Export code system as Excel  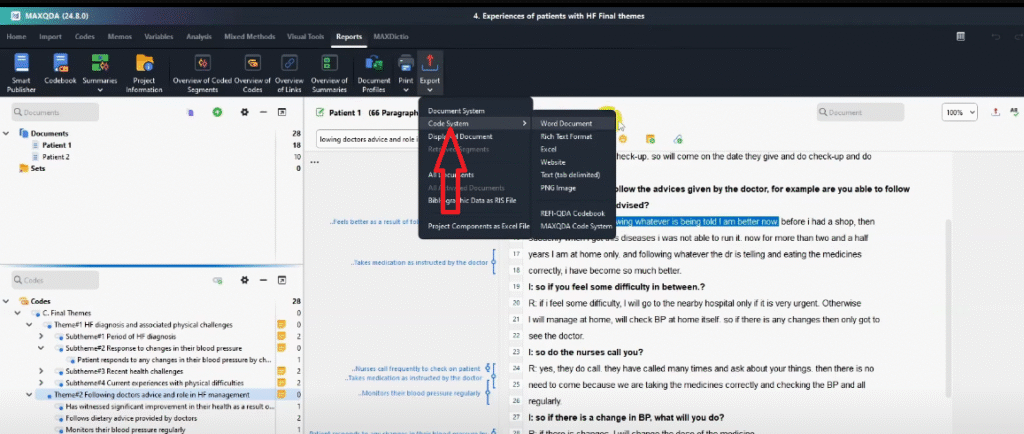[548, 149]
